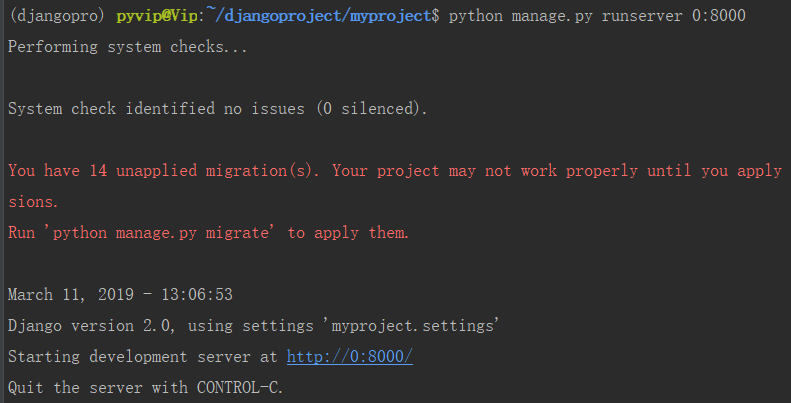The width and height of the screenshot is (791, 403).
Task: Click 'Quit the server with CONTROL-C.' line
Action: click(x=146, y=388)
